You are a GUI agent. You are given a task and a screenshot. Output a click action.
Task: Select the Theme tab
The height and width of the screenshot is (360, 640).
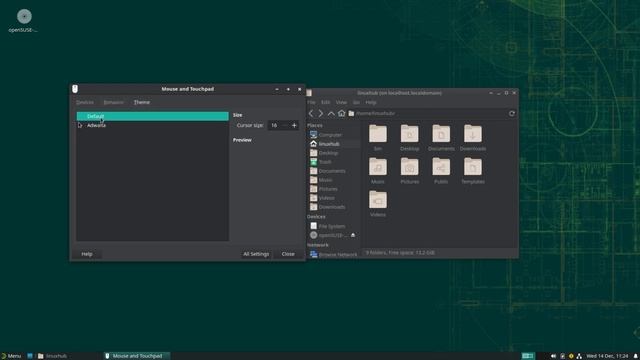click(142, 102)
